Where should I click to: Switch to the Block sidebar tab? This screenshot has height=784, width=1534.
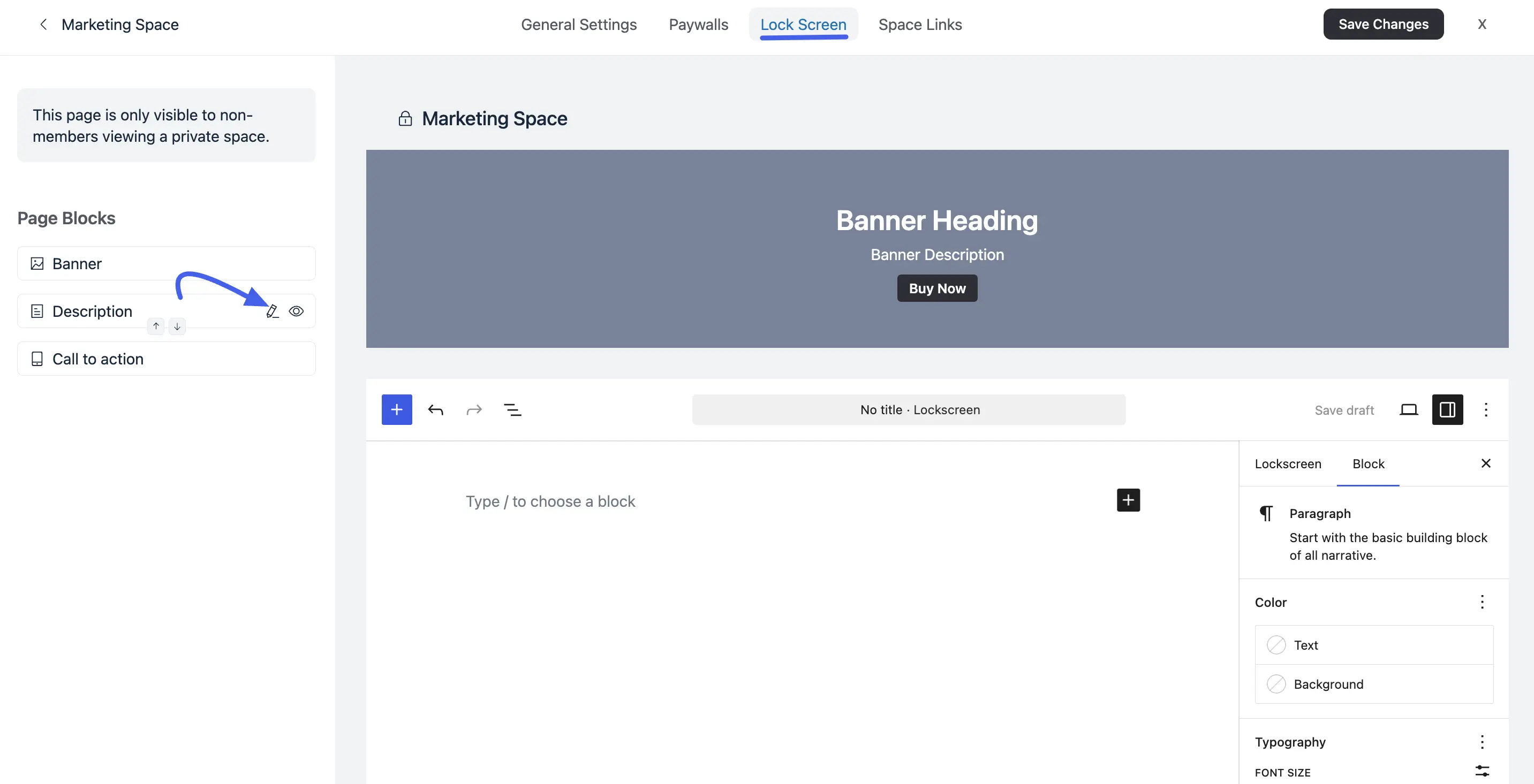(x=1368, y=464)
